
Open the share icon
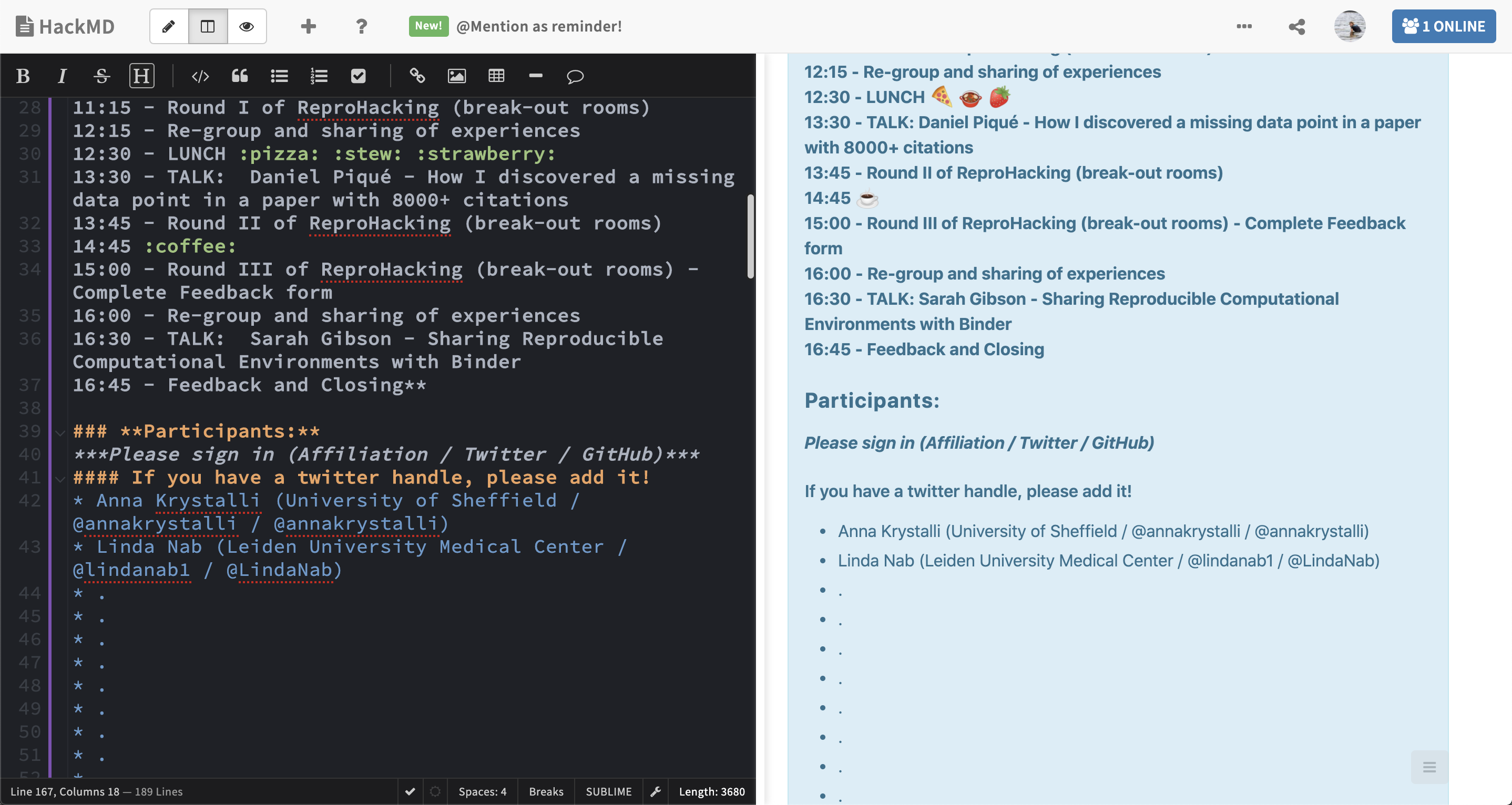pyautogui.click(x=1296, y=26)
